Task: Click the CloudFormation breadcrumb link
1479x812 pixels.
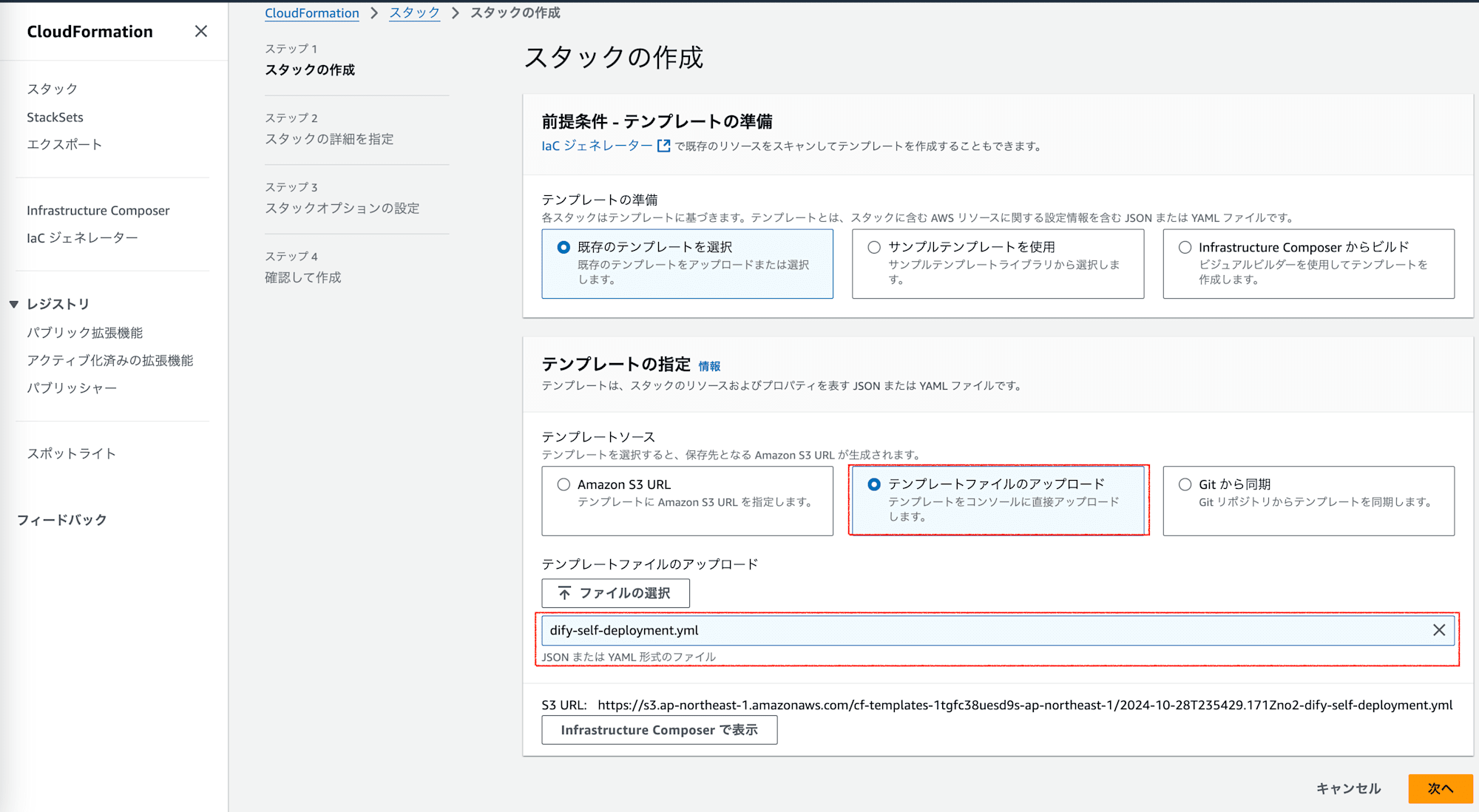Action: point(312,13)
